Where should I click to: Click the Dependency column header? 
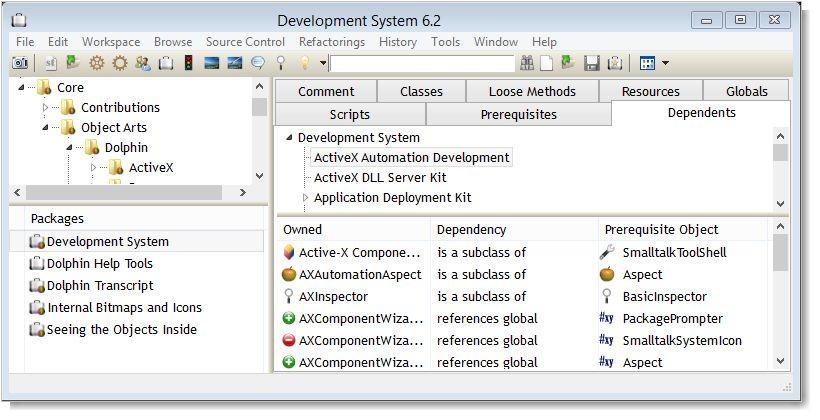(514, 229)
